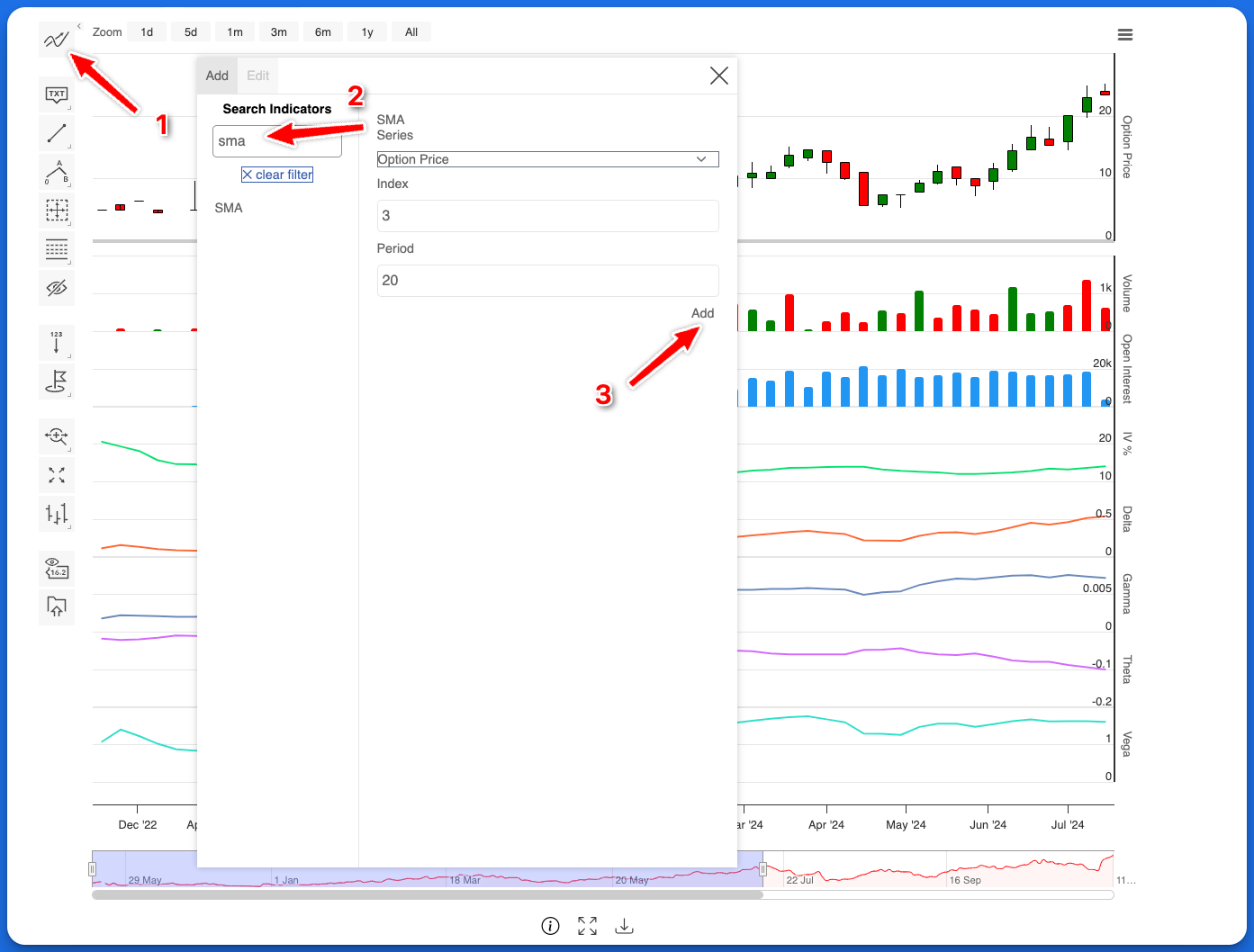Click the Vega axis title
The image size is (1254, 952).
pos(1127,745)
